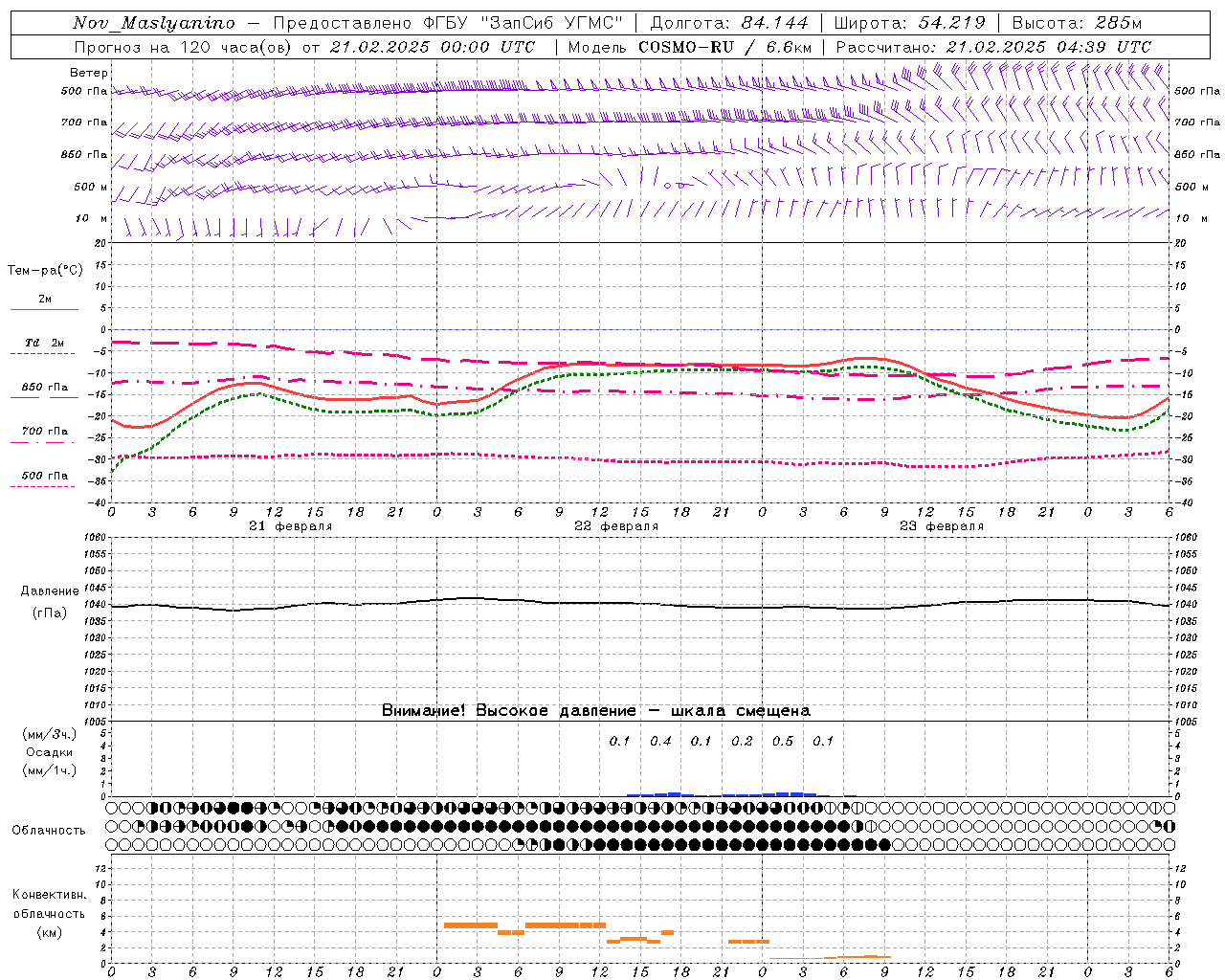Click the Давление pressure panel label

[x=50, y=591]
